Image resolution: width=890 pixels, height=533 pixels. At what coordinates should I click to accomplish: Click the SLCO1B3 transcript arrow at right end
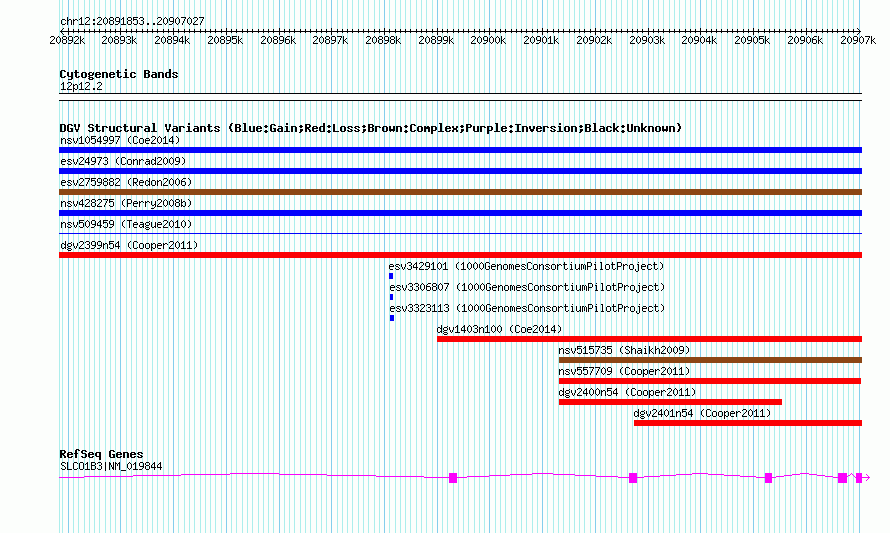[x=867, y=478]
